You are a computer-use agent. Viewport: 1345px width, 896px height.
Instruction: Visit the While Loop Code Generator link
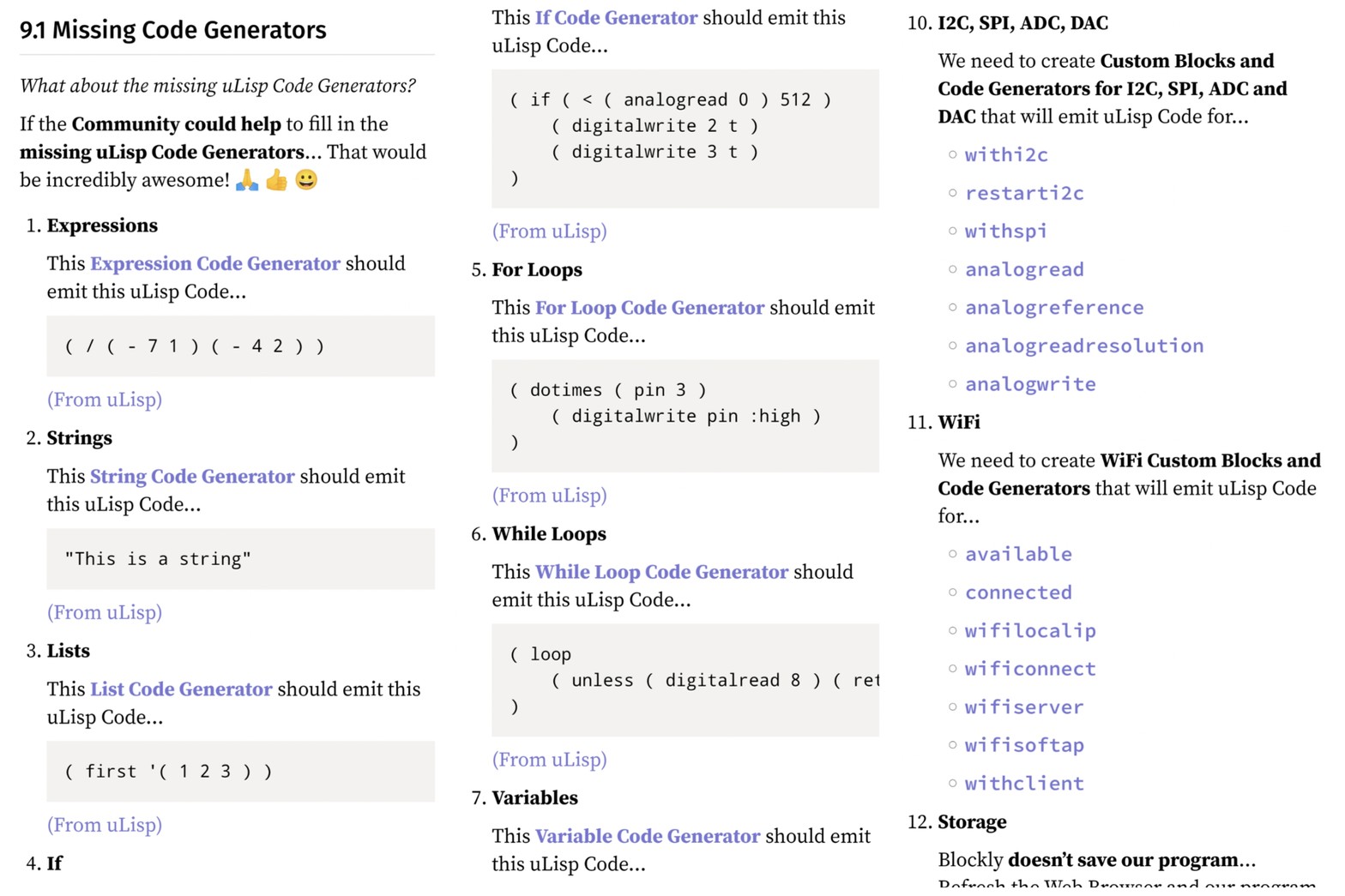[661, 572]
